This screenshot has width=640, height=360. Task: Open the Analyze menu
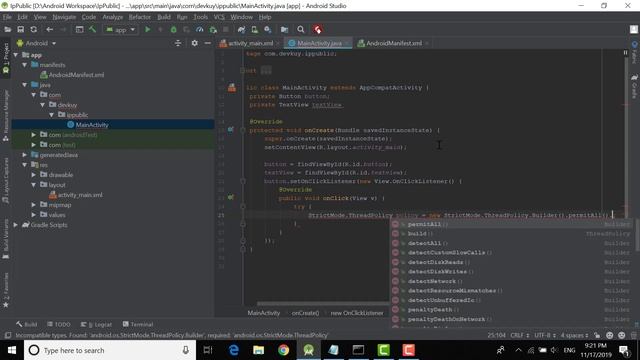[x=113, y=17]
